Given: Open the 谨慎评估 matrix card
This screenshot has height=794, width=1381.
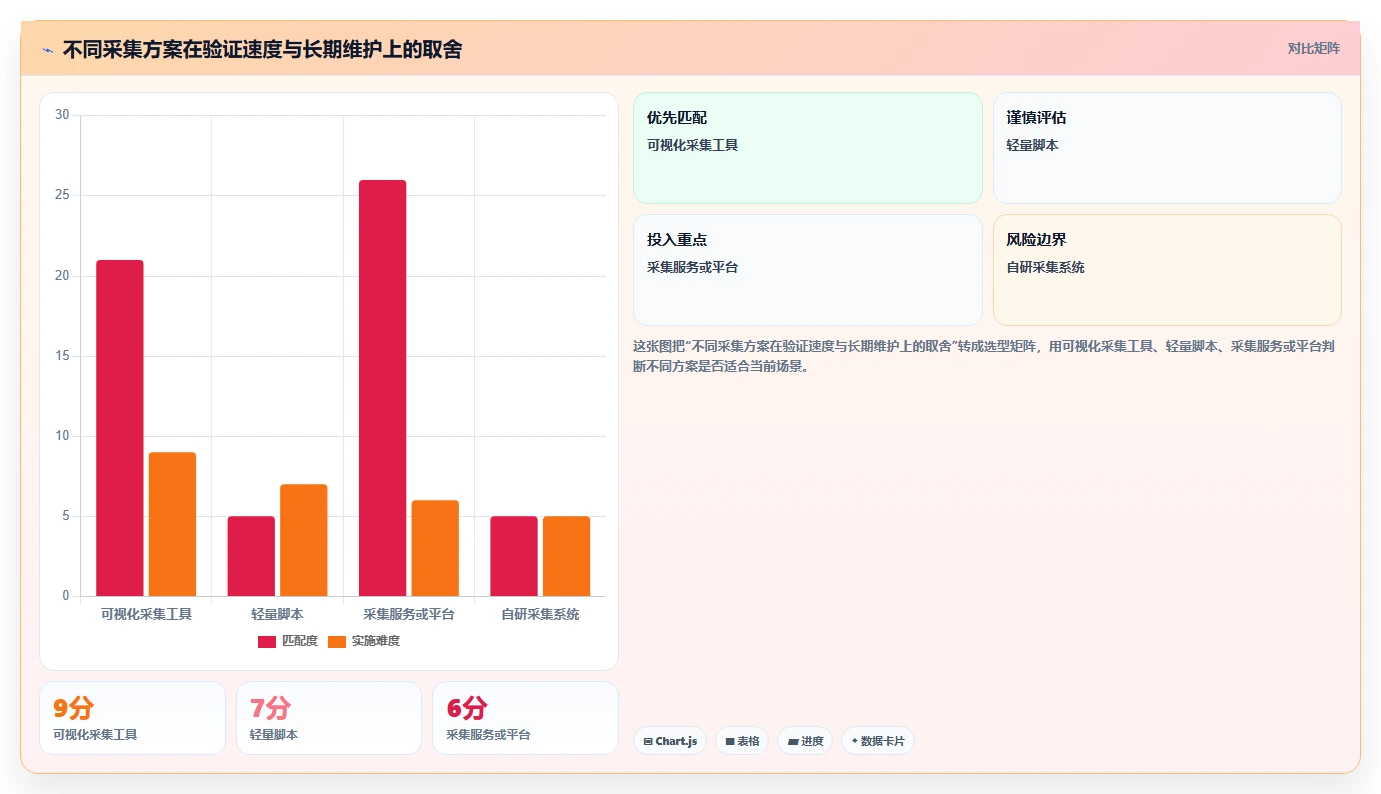Looking at the screenshot, I should [1167, 148].
